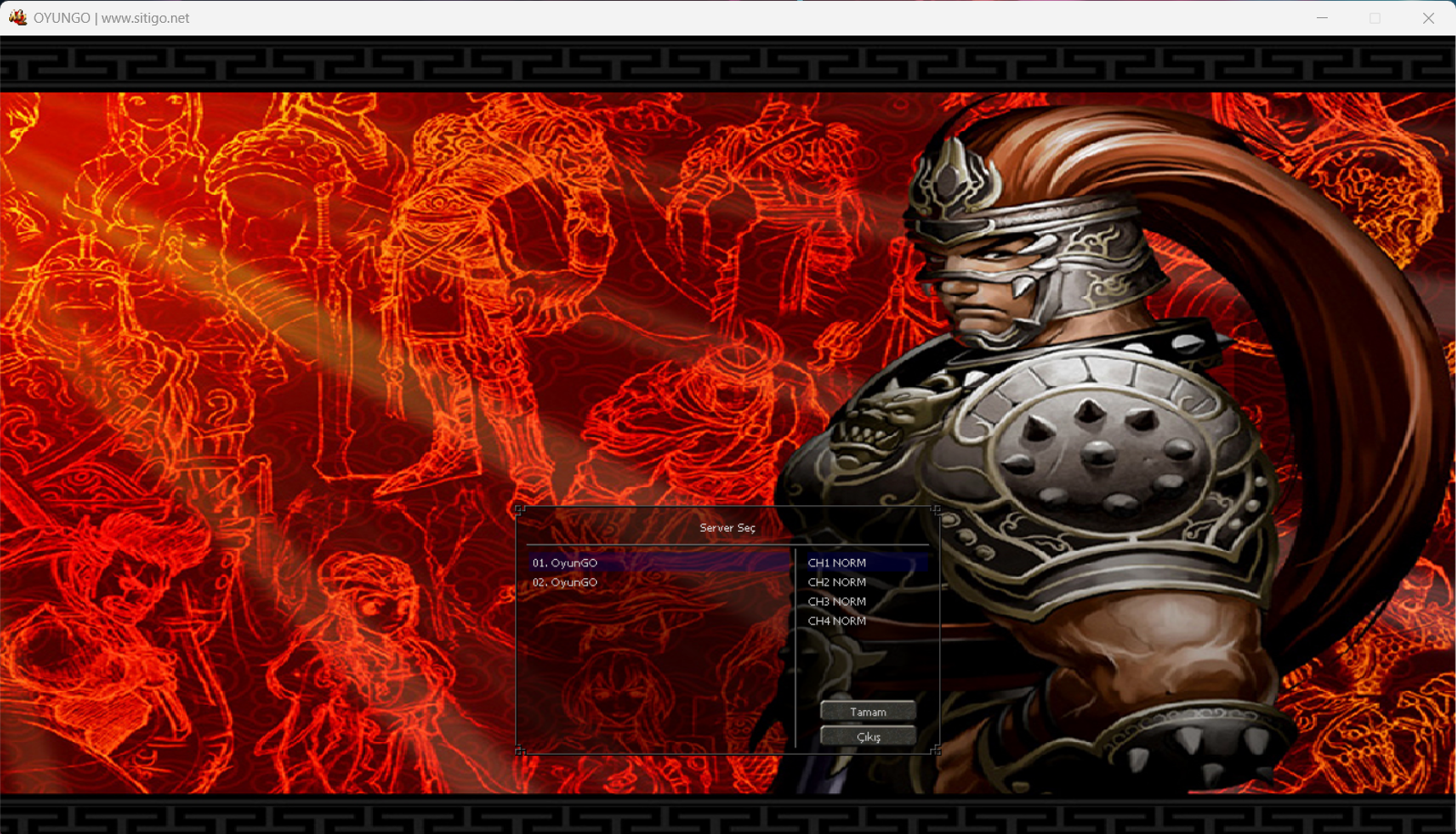Minimize the OYUNGO window
The width and height of the screenshot is (1456, 834).
click(x=1322, y=17)
